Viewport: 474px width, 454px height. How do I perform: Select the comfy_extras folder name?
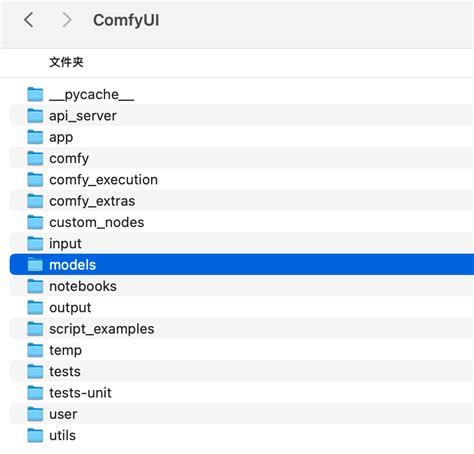[92, 201]
